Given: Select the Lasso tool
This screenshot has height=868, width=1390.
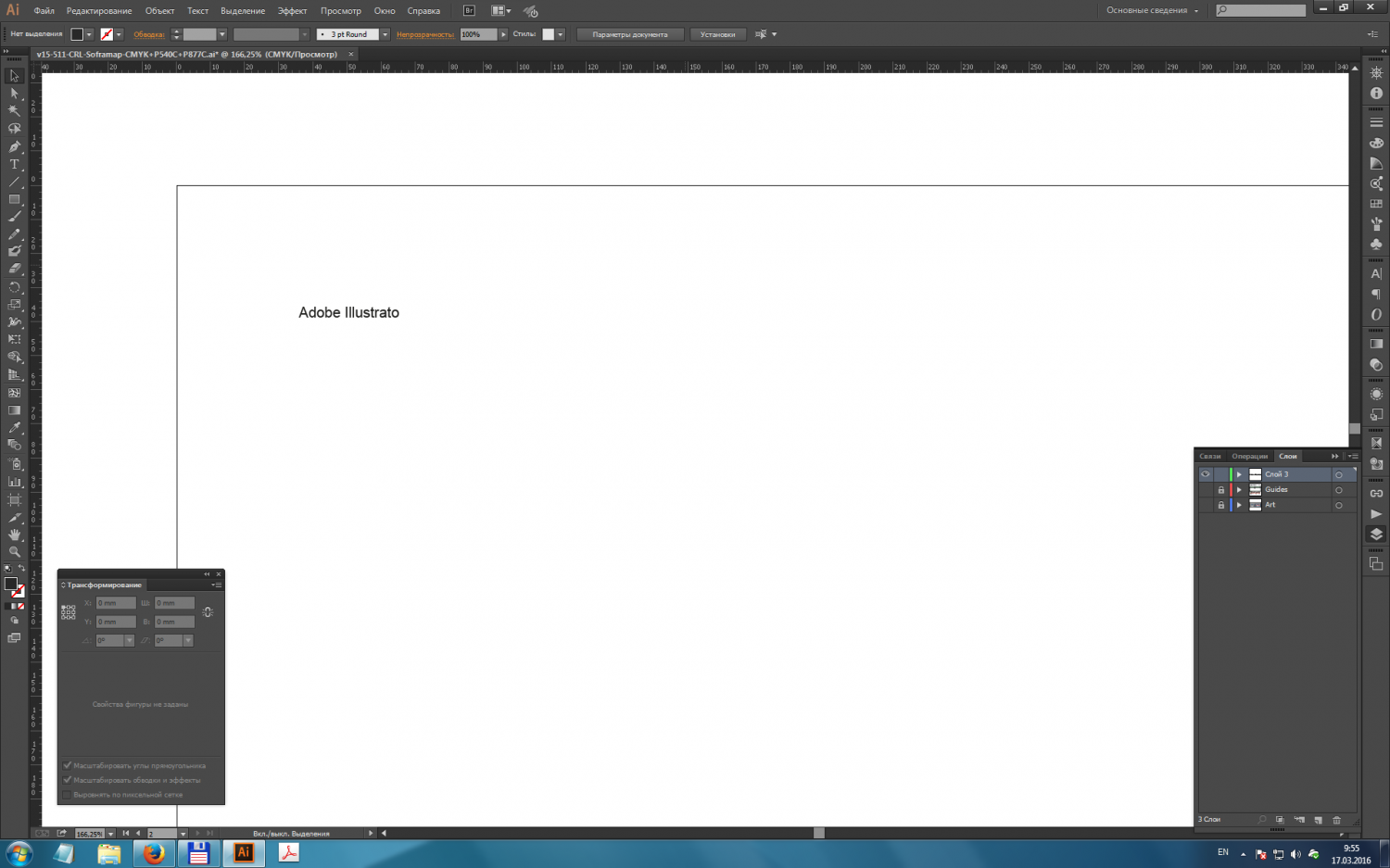Looking at the screenshot, I should (14, 129).
